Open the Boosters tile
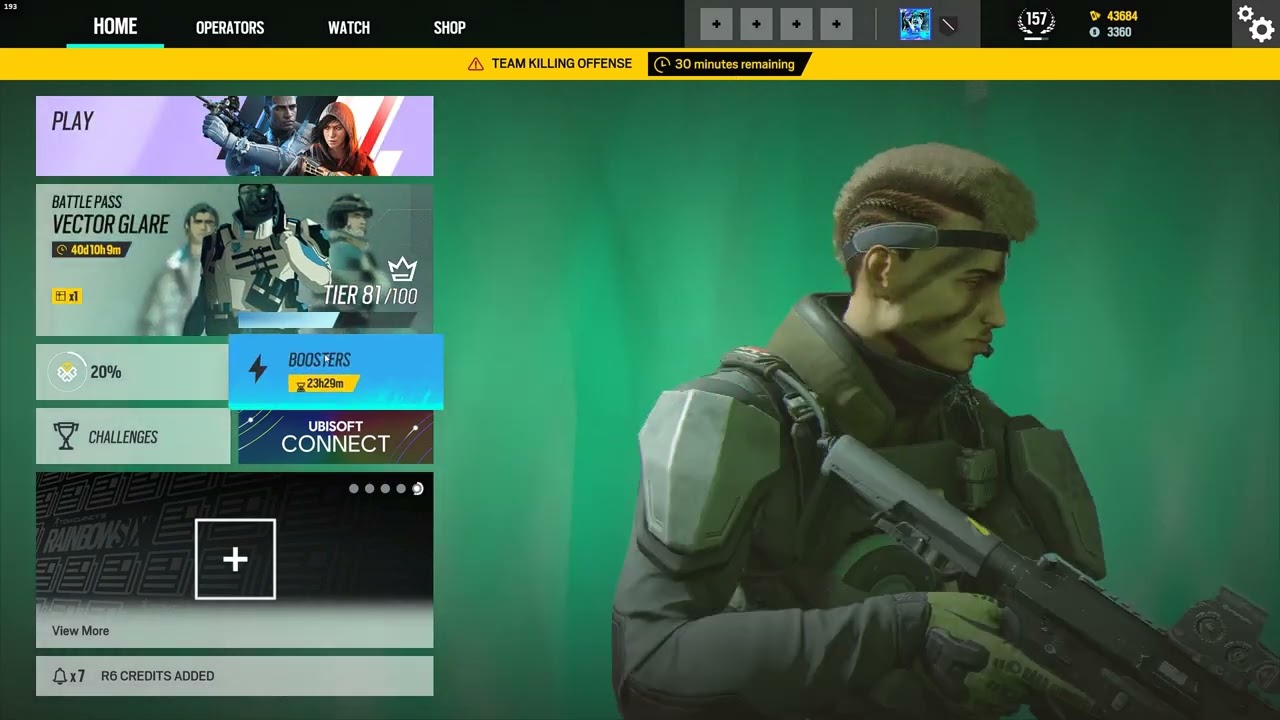Screen dimensions: 1280x720 336,372
